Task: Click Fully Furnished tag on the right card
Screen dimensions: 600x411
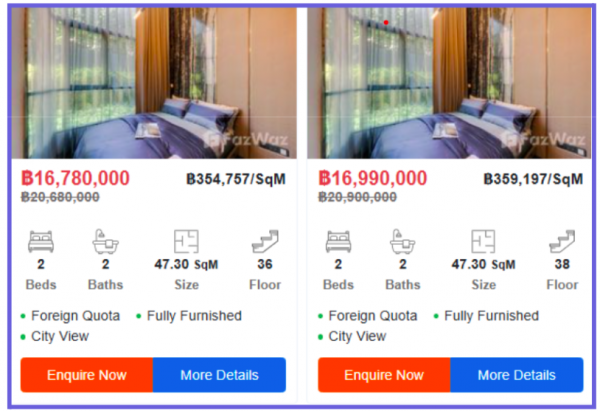Action: click(x=491, y=316)
